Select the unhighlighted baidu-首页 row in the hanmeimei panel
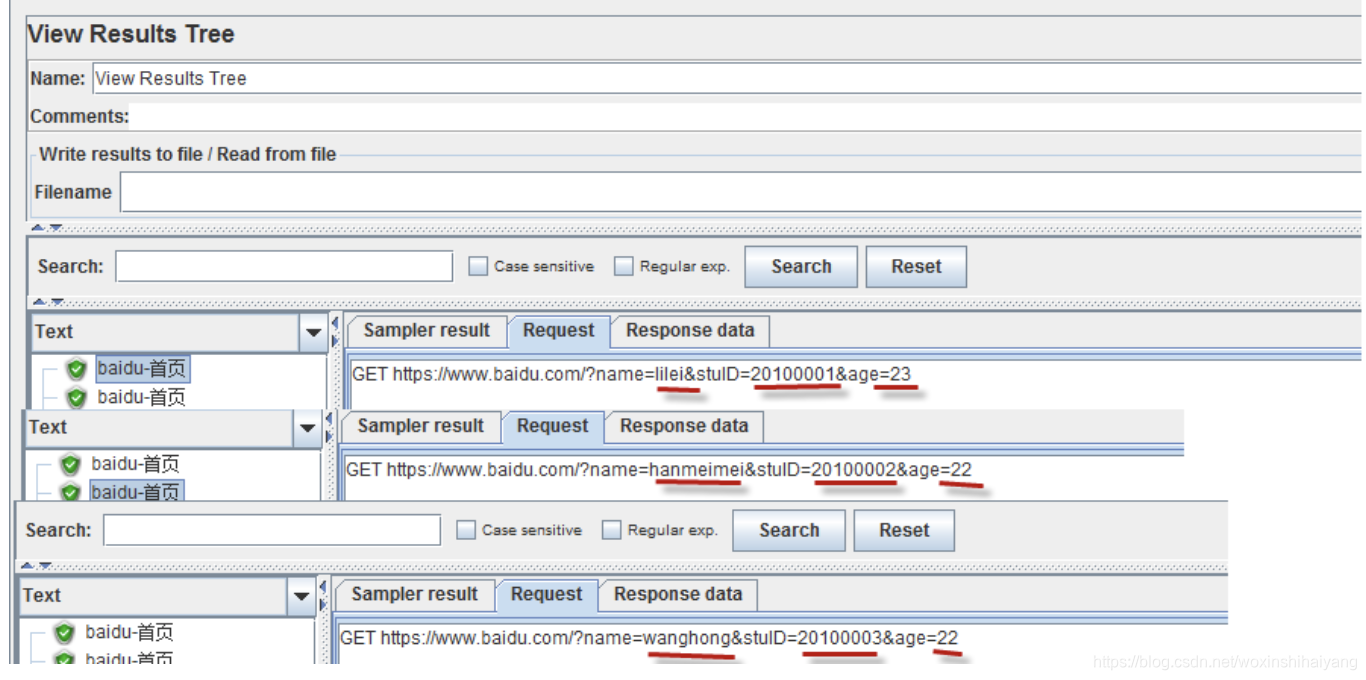The height and width of the screenshot is (680, 1366). [x=135, y=464]
